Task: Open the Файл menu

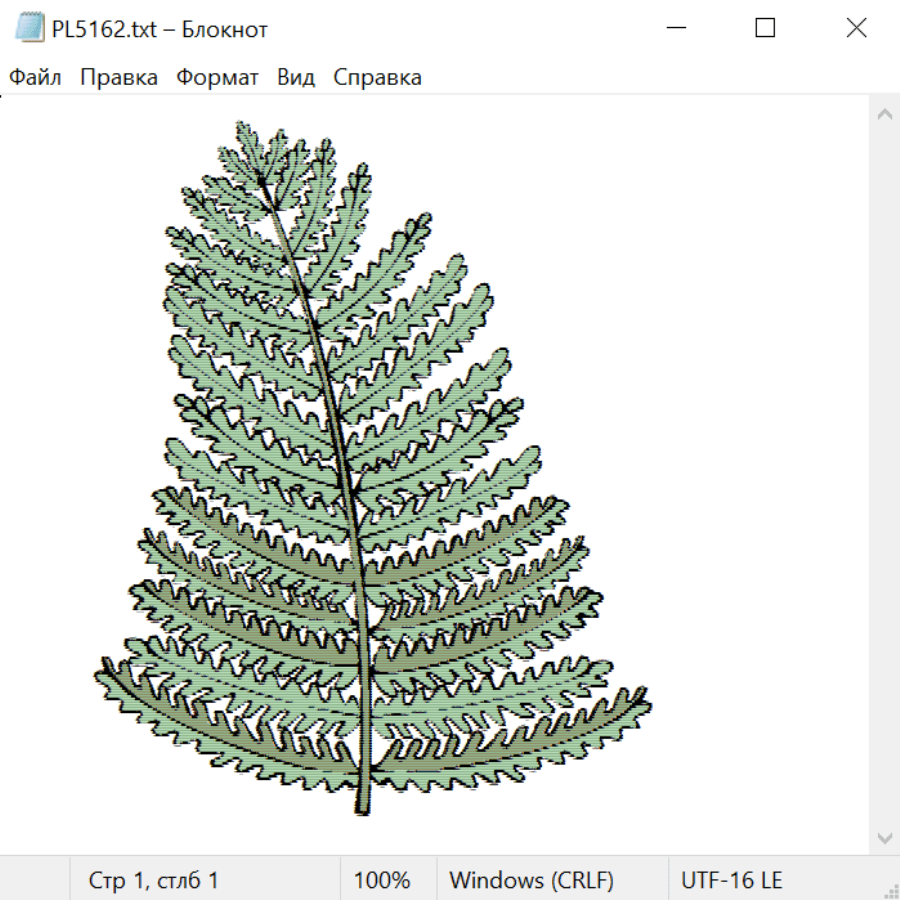Action: coord(36,78)
